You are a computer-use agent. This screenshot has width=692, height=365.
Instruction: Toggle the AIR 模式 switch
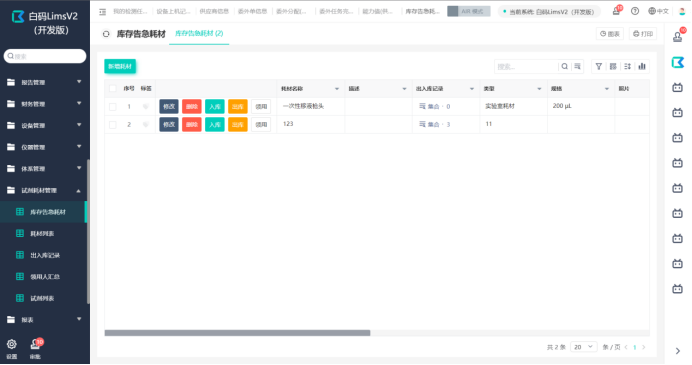469,11
